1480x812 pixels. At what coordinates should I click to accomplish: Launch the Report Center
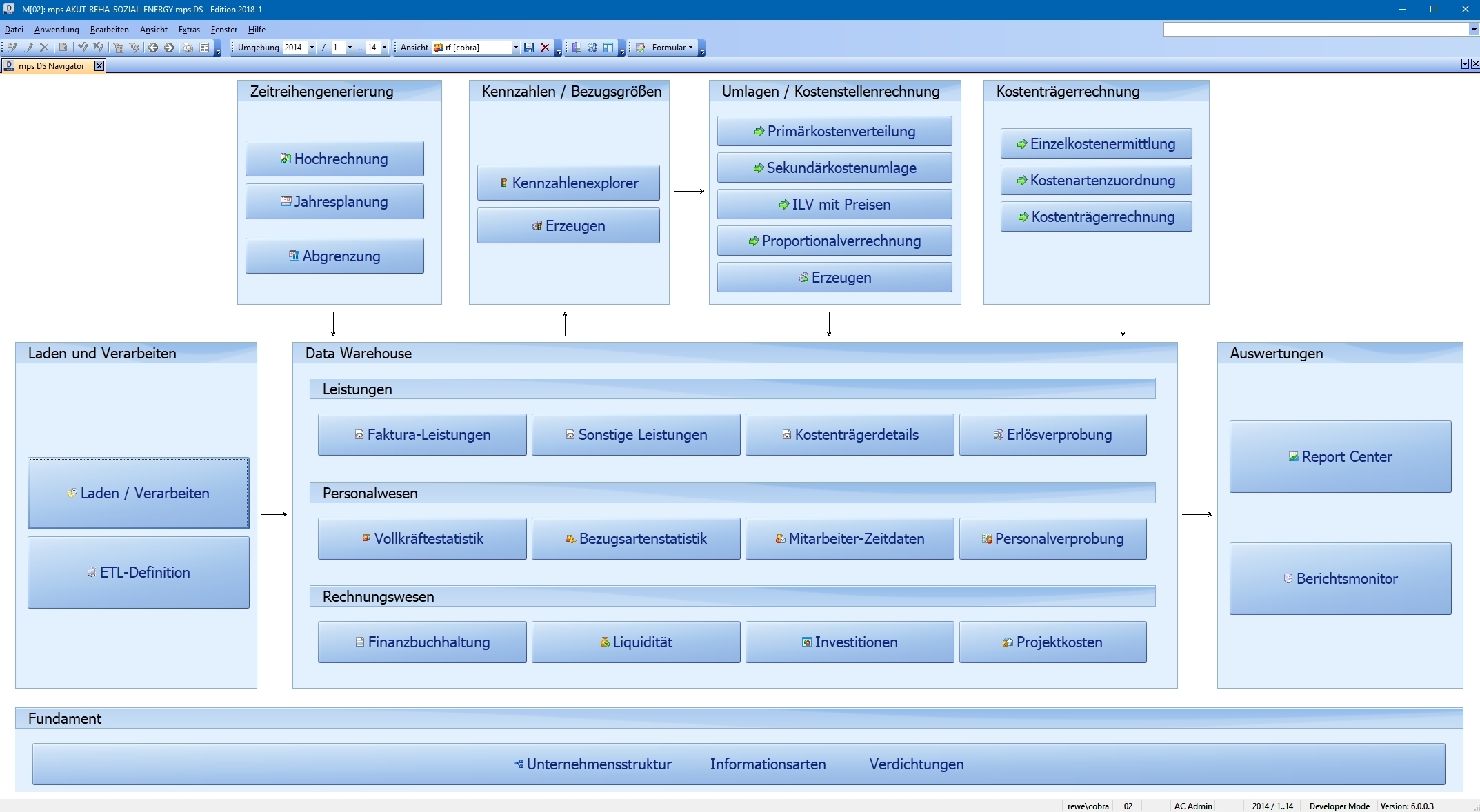pos(1340,457)
